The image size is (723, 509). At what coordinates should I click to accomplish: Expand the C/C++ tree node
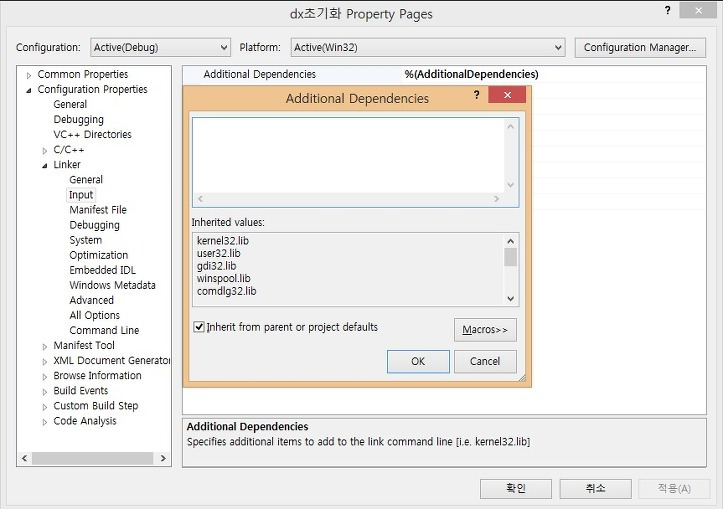45,151
